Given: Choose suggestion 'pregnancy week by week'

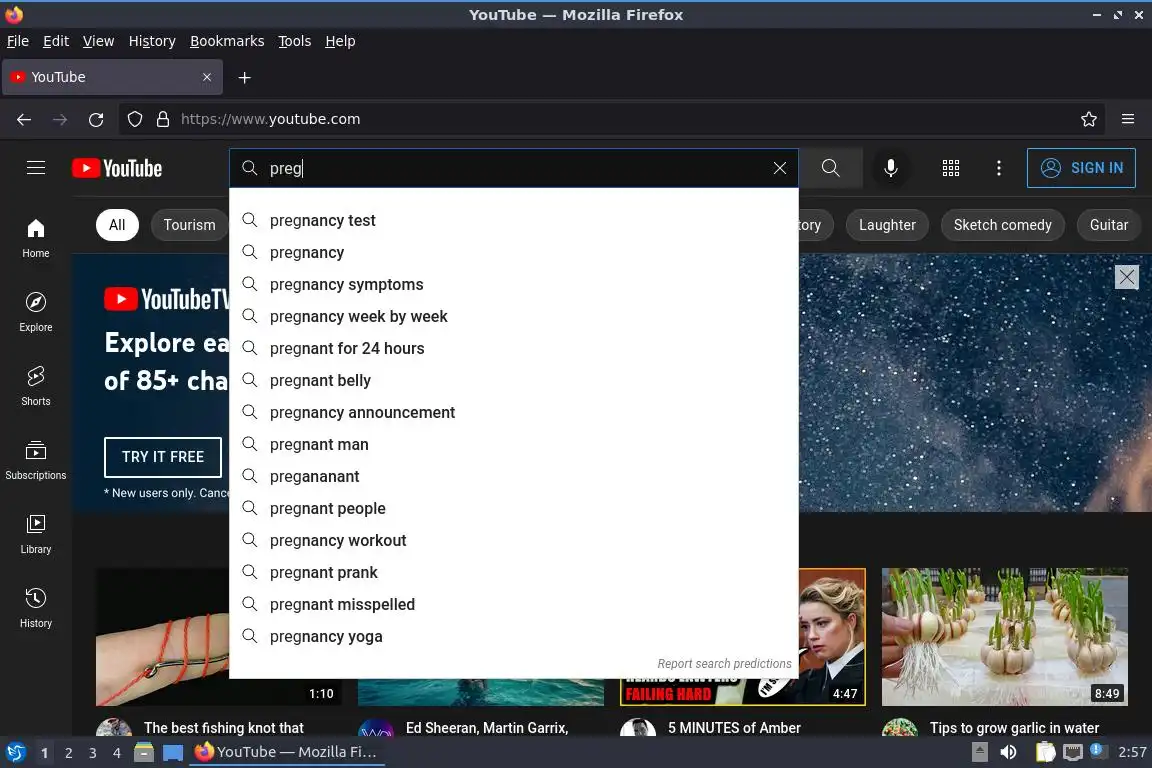Looking at the screenshot, I should pos(514,317).
